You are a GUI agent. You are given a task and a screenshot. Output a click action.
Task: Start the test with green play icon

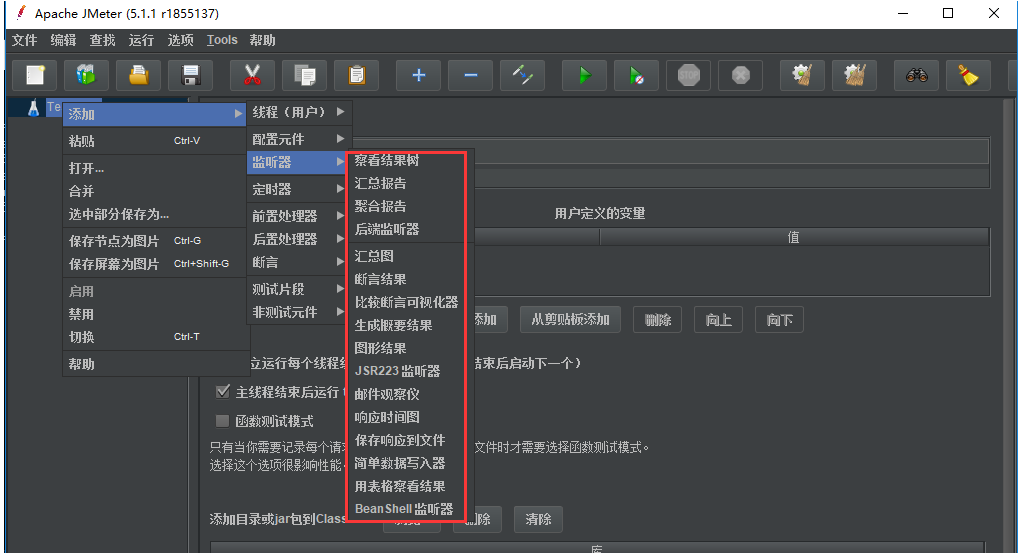tap(585, 75)
